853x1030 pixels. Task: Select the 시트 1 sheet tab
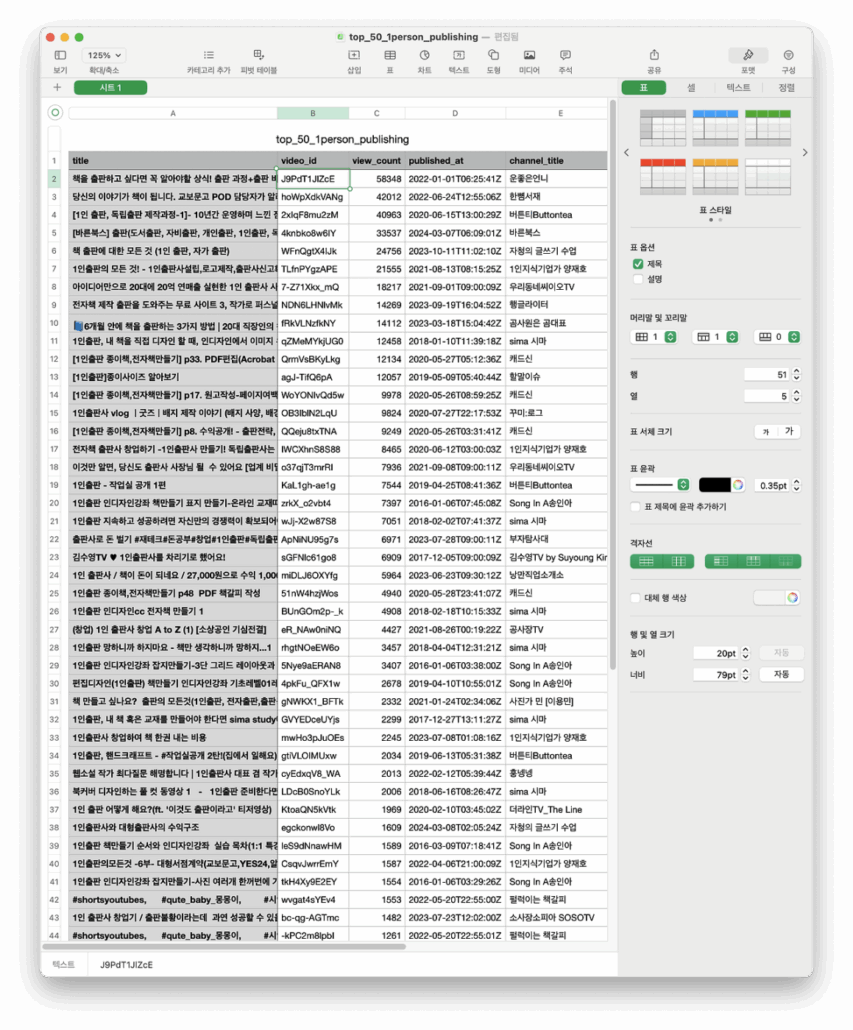click(x=110, y=88)
